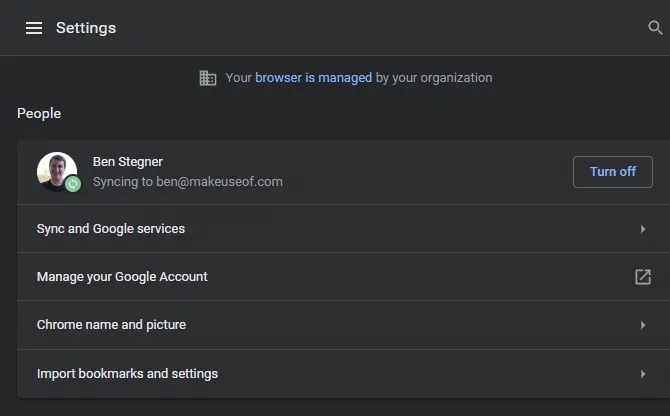
Task: Click Ben Stegner's profile avatar
Action: (x=57, y=172)
